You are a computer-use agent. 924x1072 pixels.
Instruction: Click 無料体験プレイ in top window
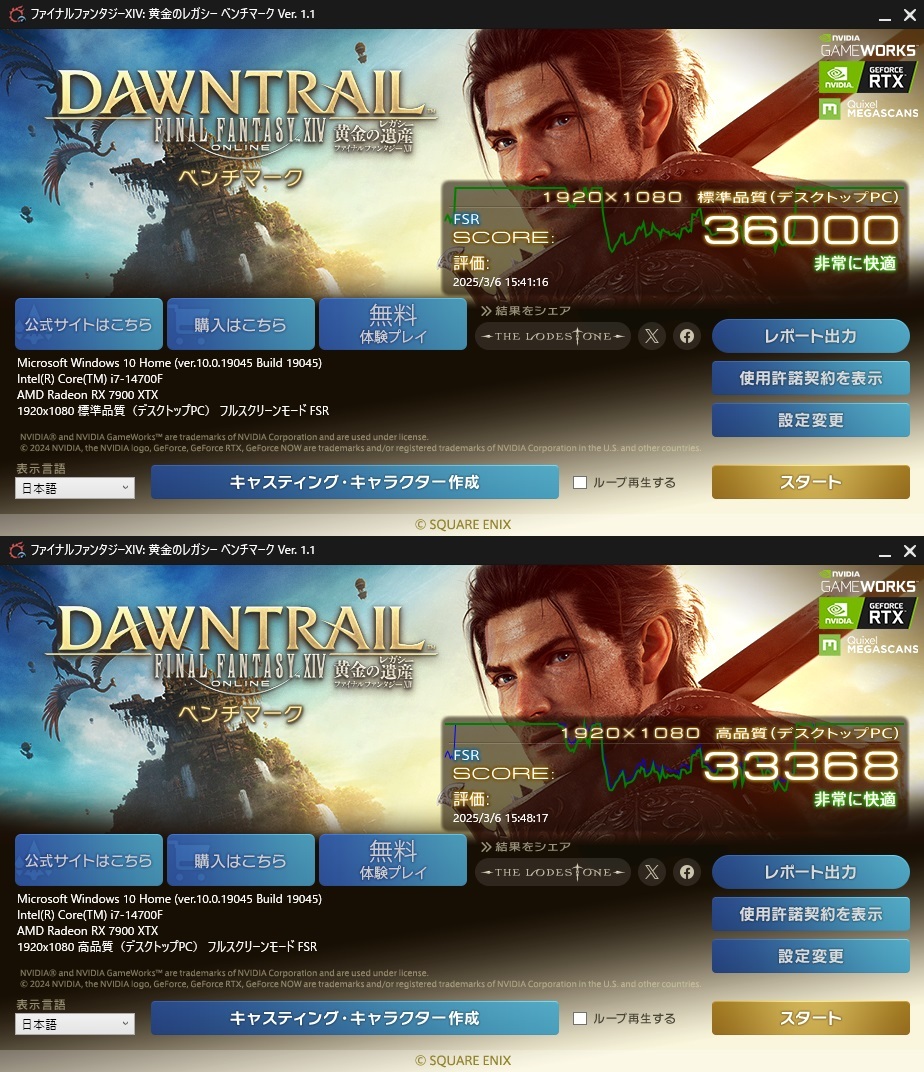[x=393, y=324]
